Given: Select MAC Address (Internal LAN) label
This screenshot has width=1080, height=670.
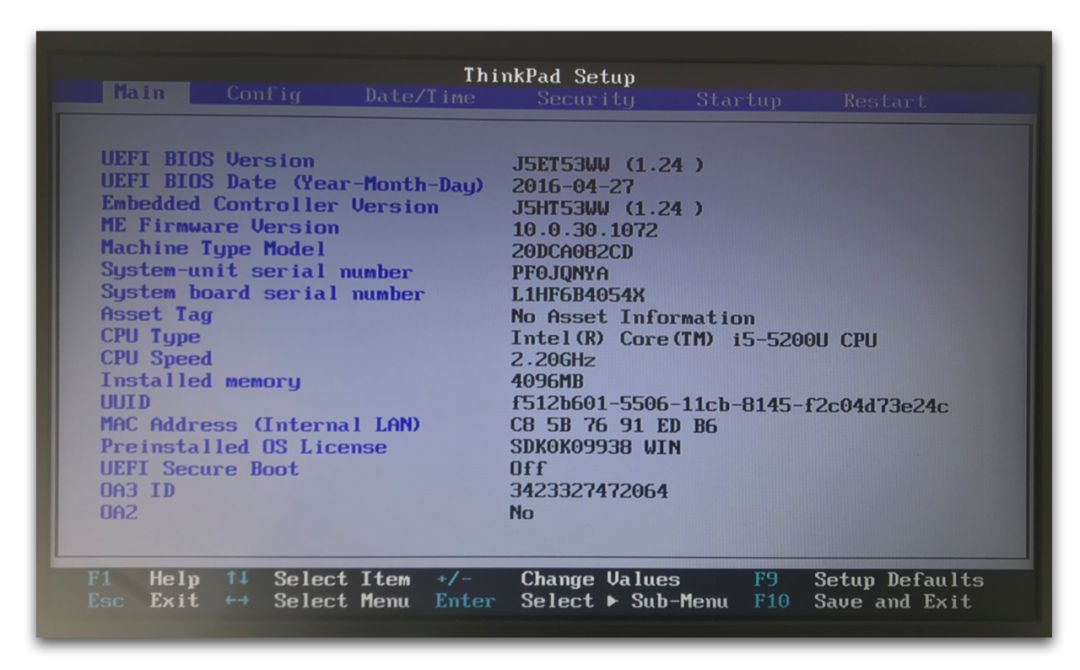Looking at the screenshot, I should point(260,424).
